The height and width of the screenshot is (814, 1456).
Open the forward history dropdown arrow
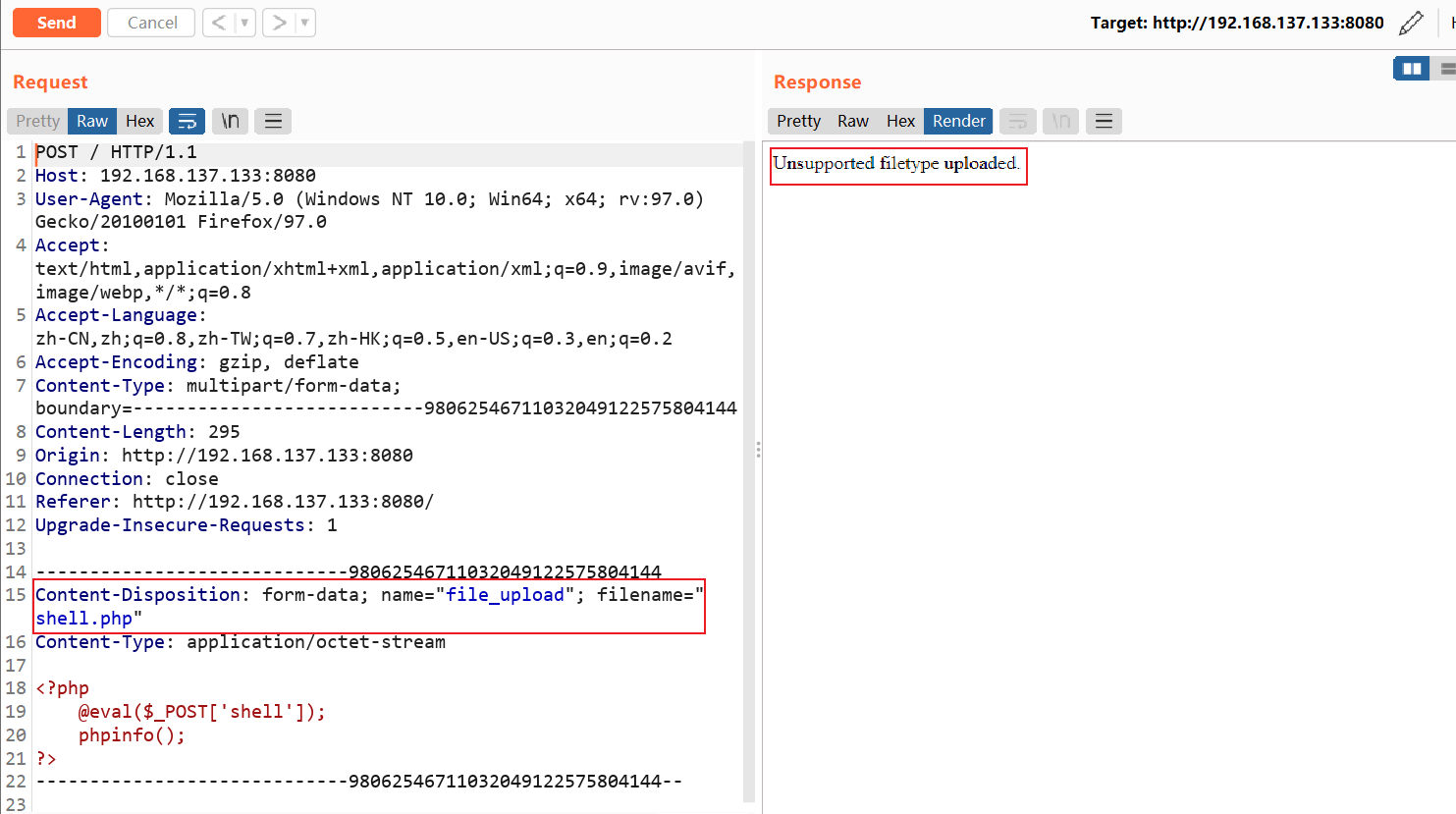click(305, 23)
